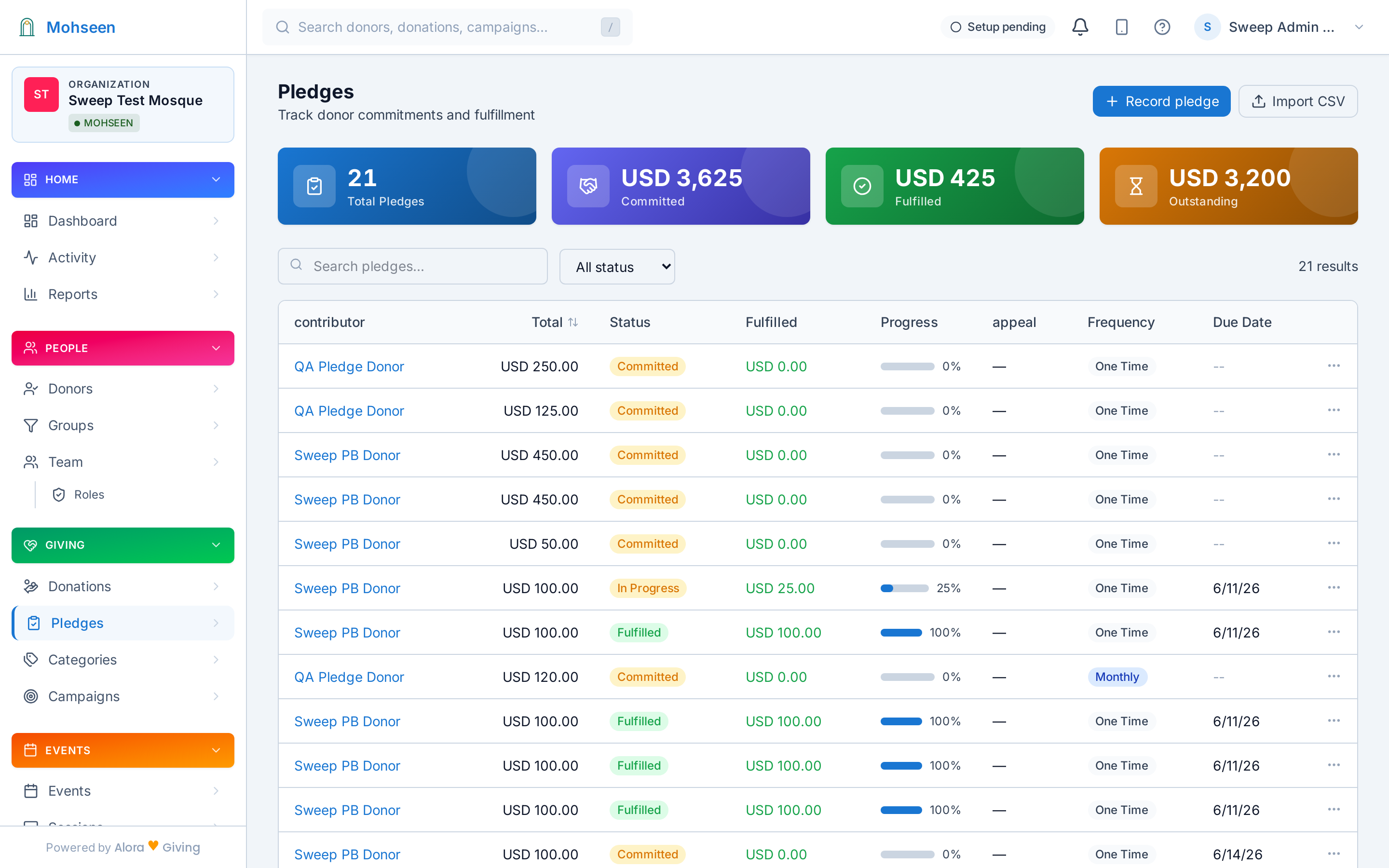The width and height of the screenshot is (1389, 868).
Task: Expand the Team chevron
Action: (x=216, y=462)
